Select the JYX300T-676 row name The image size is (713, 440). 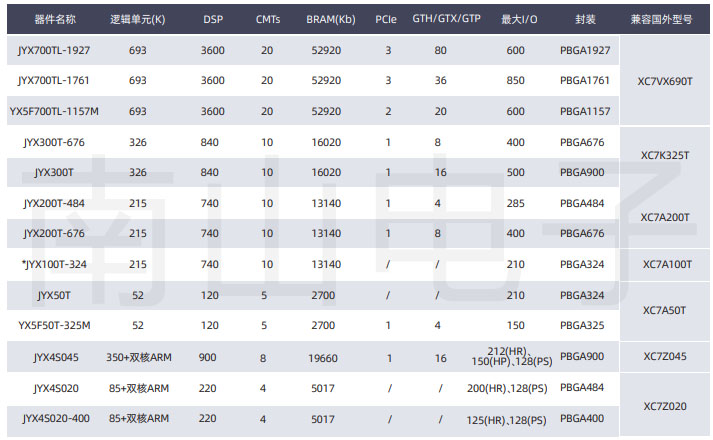54,142
